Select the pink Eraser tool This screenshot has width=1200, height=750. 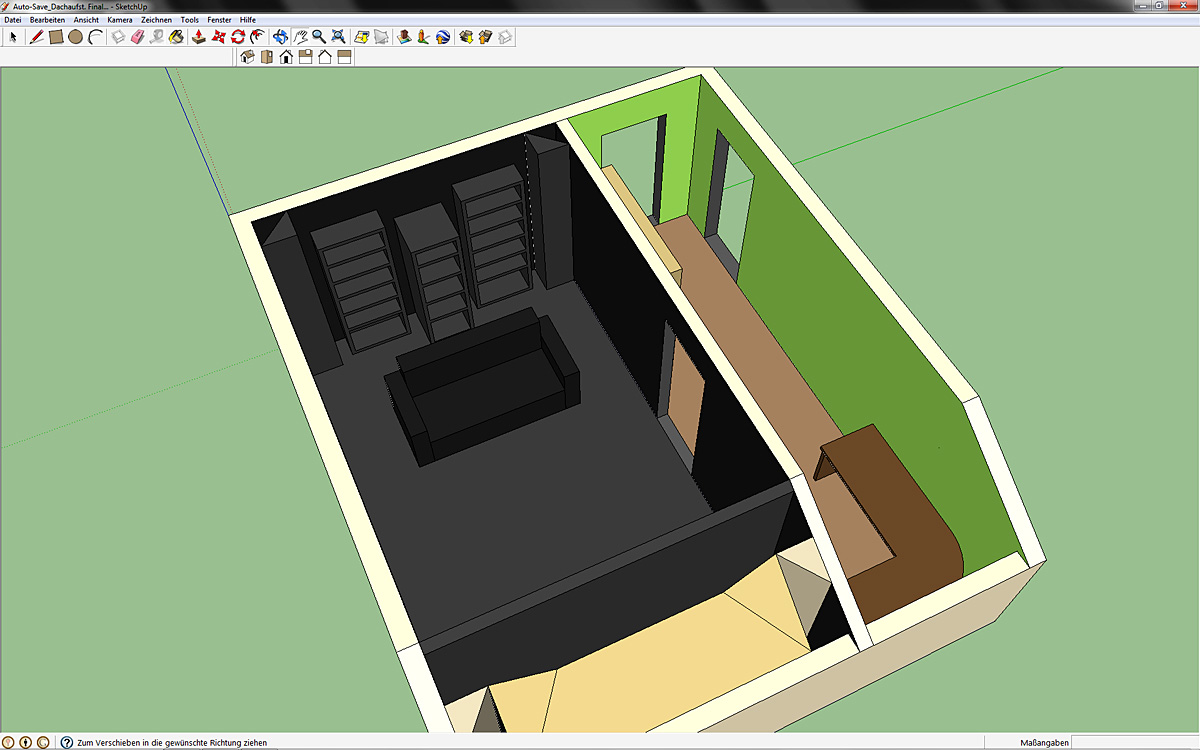click(x=138, y=37)
